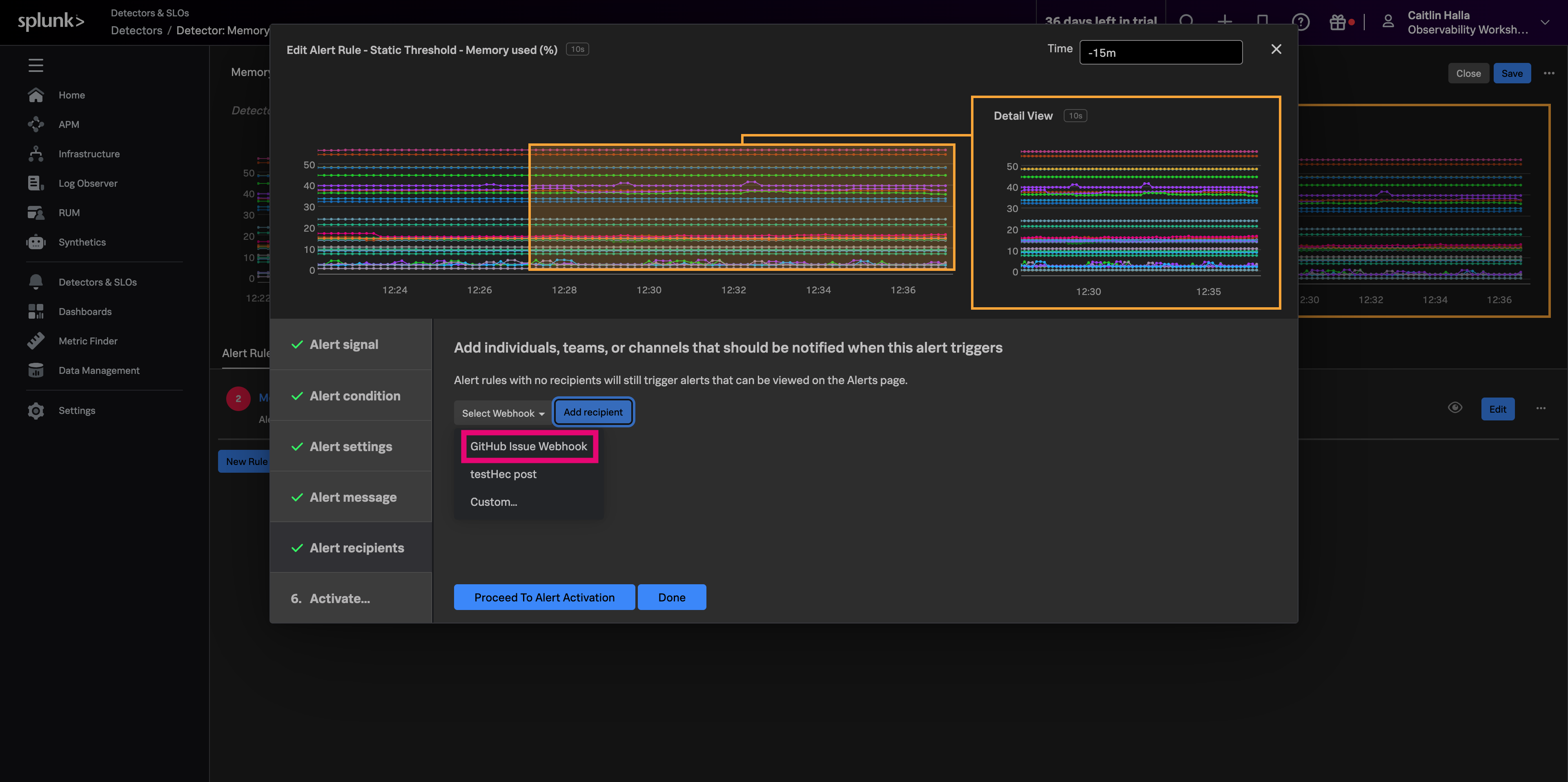1568x782 pixels.
Task: Edit the Time field showing -15m
Action: (1160, 52)
